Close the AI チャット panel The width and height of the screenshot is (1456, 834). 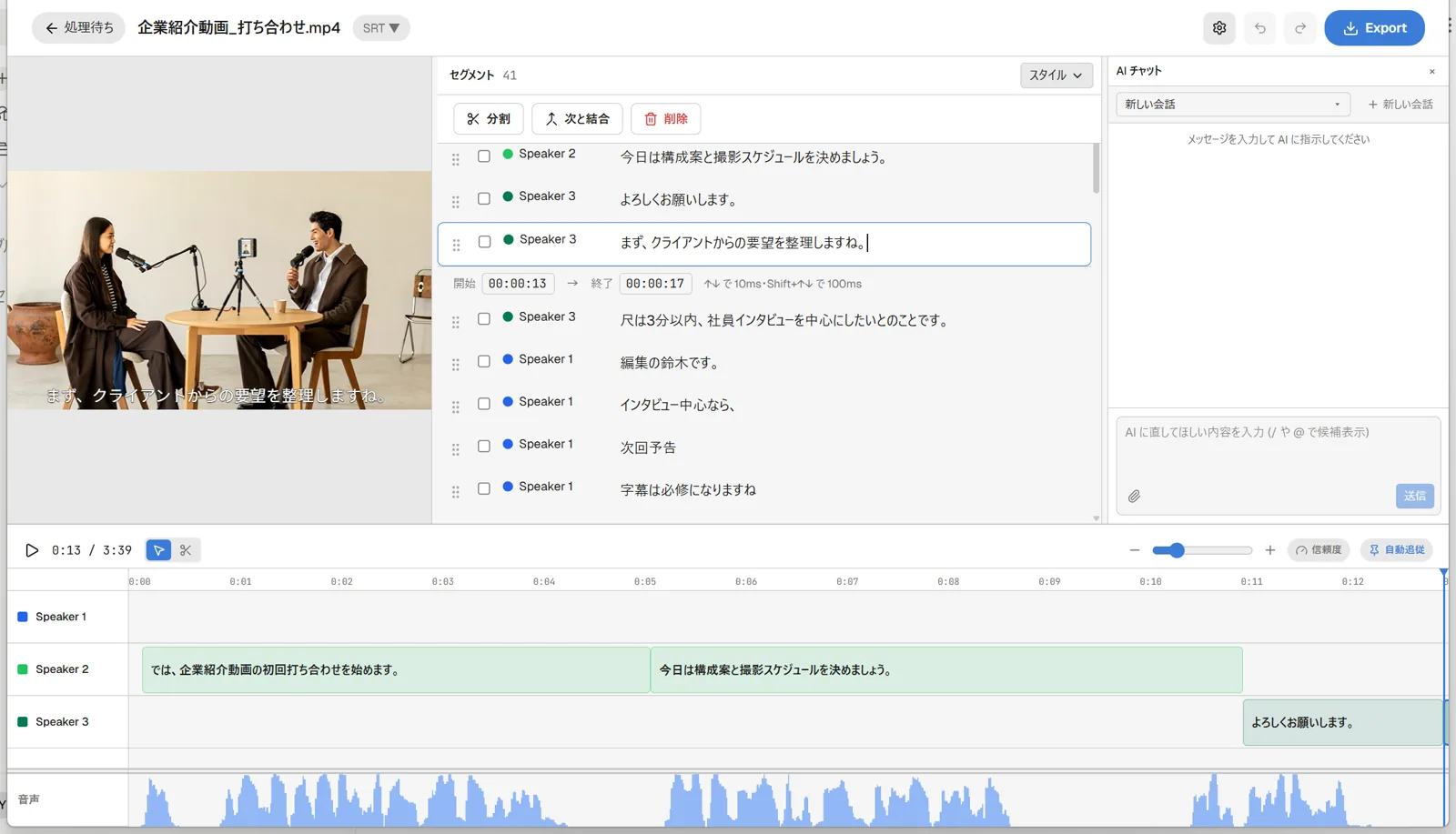[1432, 71]
